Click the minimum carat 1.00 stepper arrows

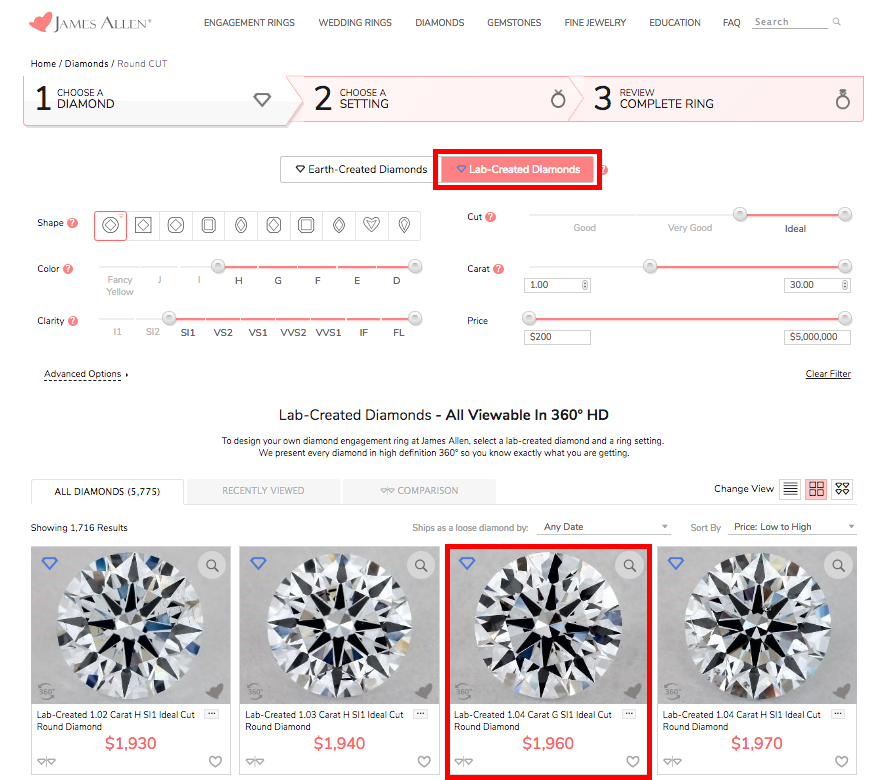click(x=585, y=285)
